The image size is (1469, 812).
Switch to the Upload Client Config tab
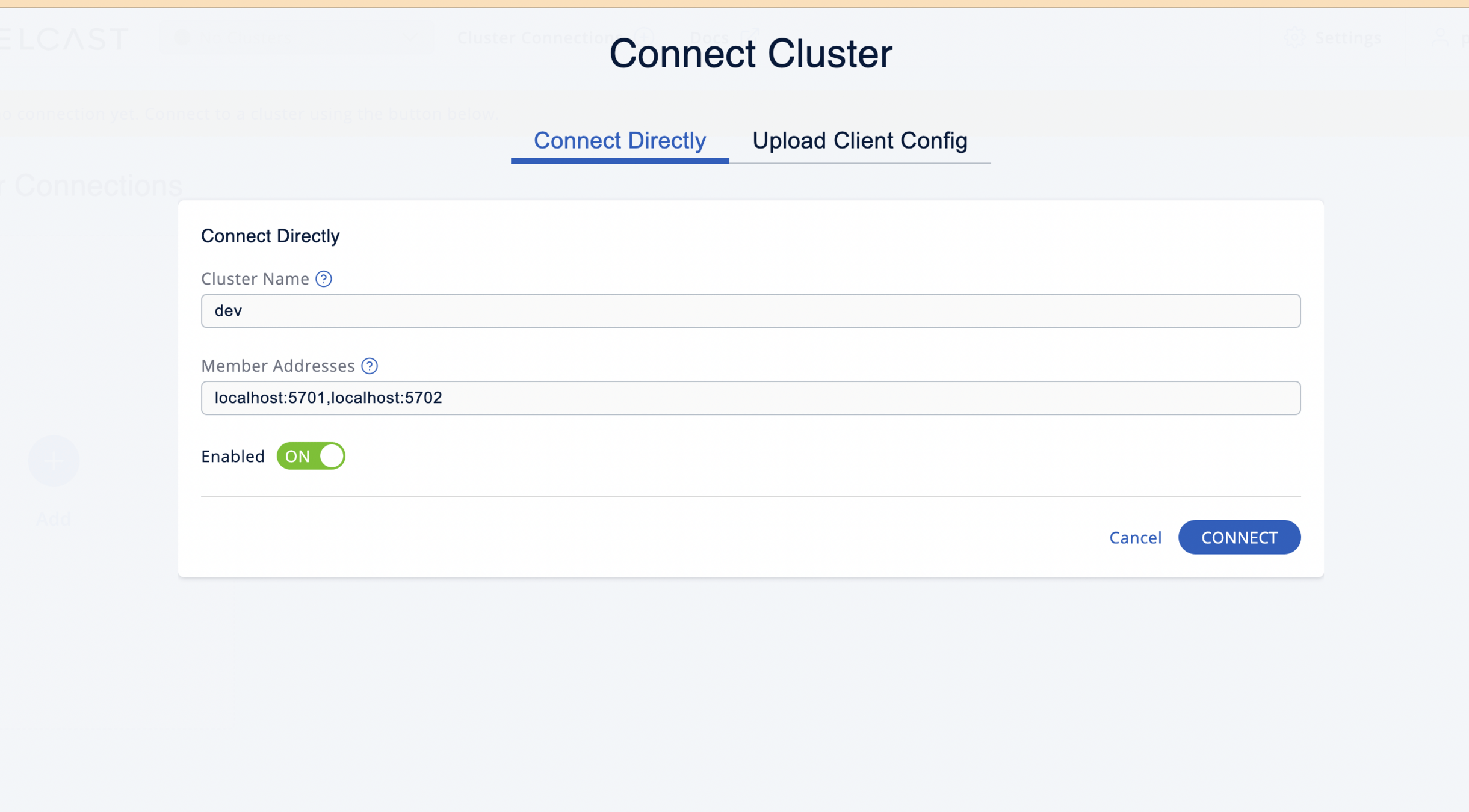(x=859, y=141)
